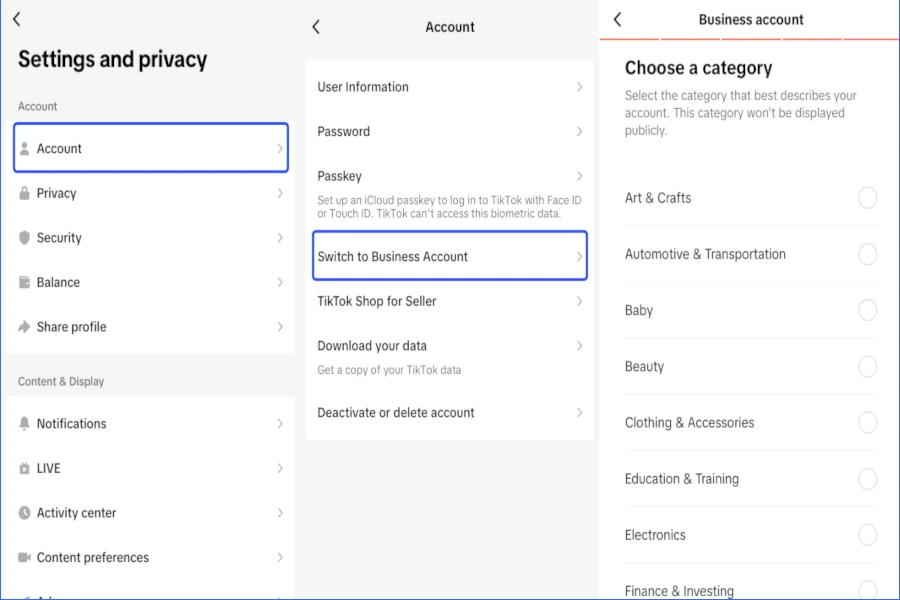Open the chevron on the Password row
This screenshot has height=600, width=900.
click(x=580, y=131)
